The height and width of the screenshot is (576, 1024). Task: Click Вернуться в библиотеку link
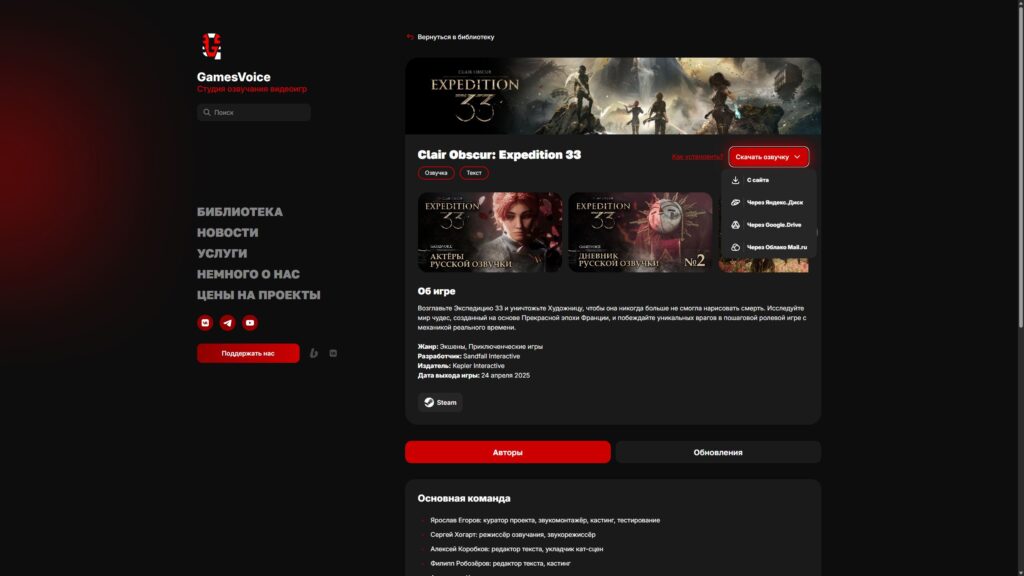tap(456, 37)
